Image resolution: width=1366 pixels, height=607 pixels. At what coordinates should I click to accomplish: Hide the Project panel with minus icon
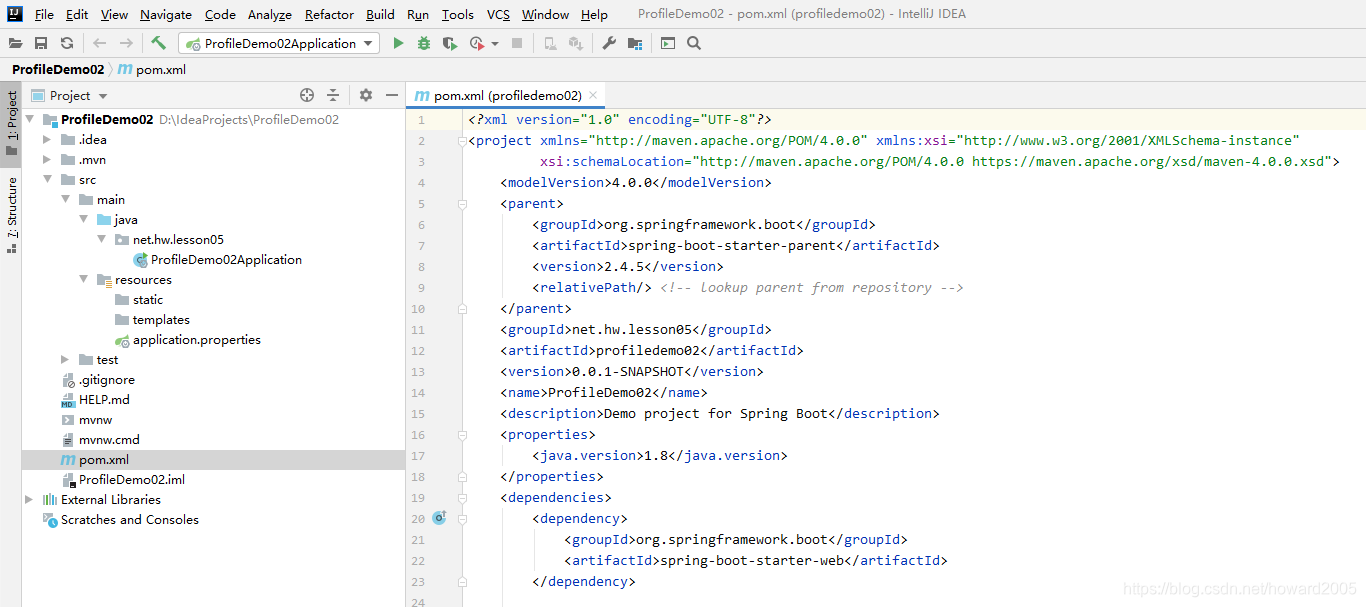[392, 95]
